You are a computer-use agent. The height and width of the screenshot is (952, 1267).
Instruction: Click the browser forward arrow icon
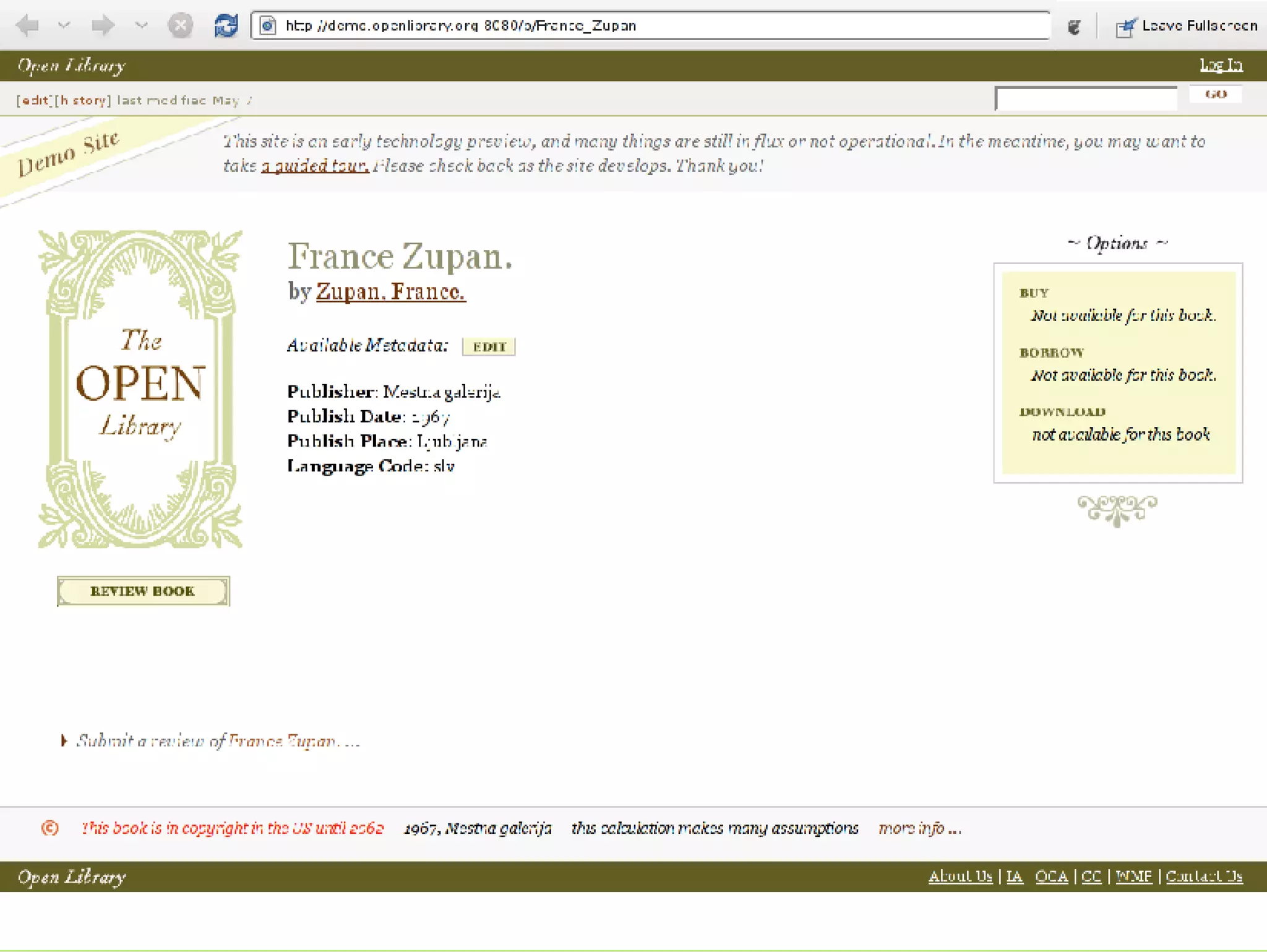tap(103, 25)
